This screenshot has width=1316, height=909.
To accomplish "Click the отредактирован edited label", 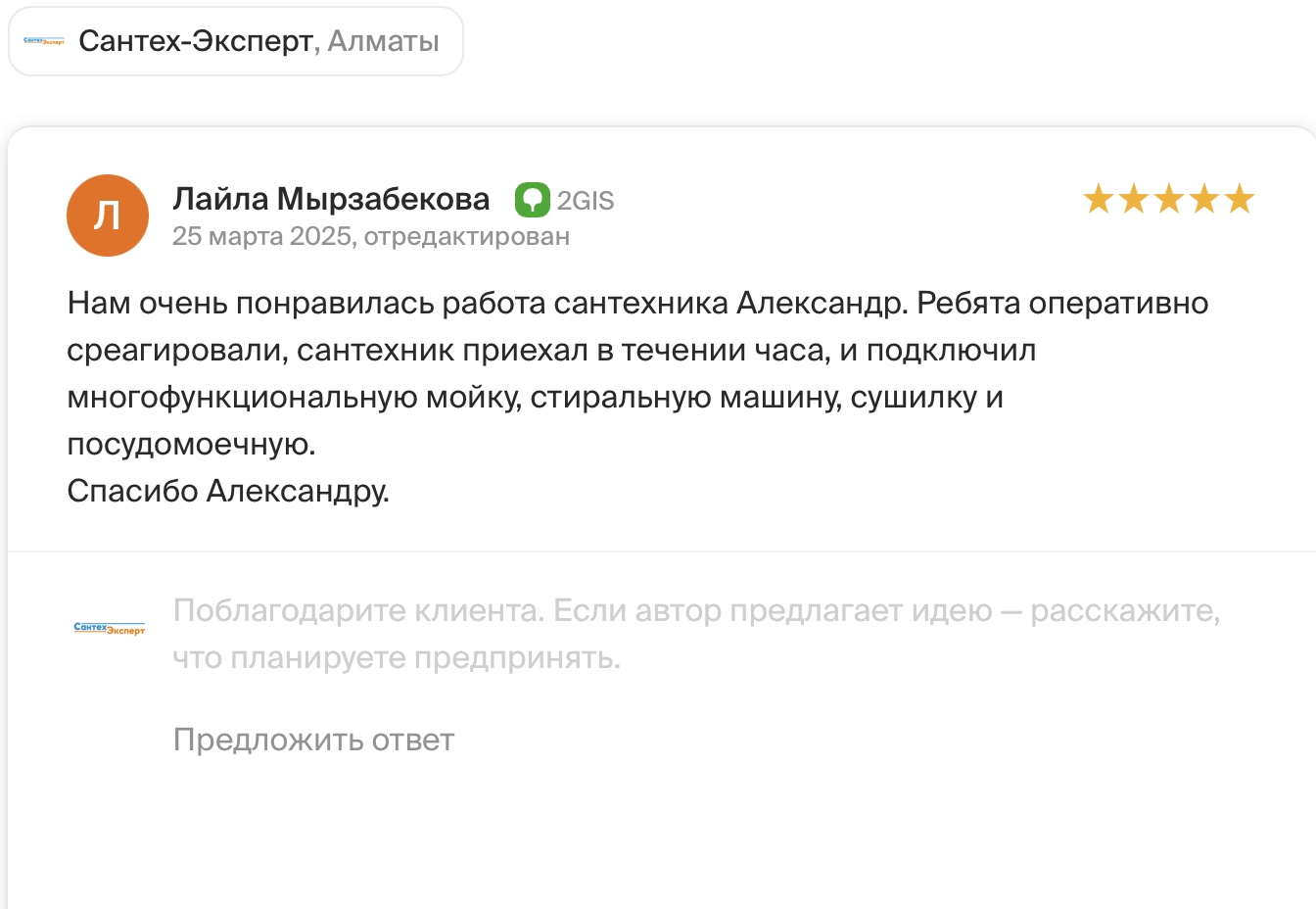I will point(467,237).
